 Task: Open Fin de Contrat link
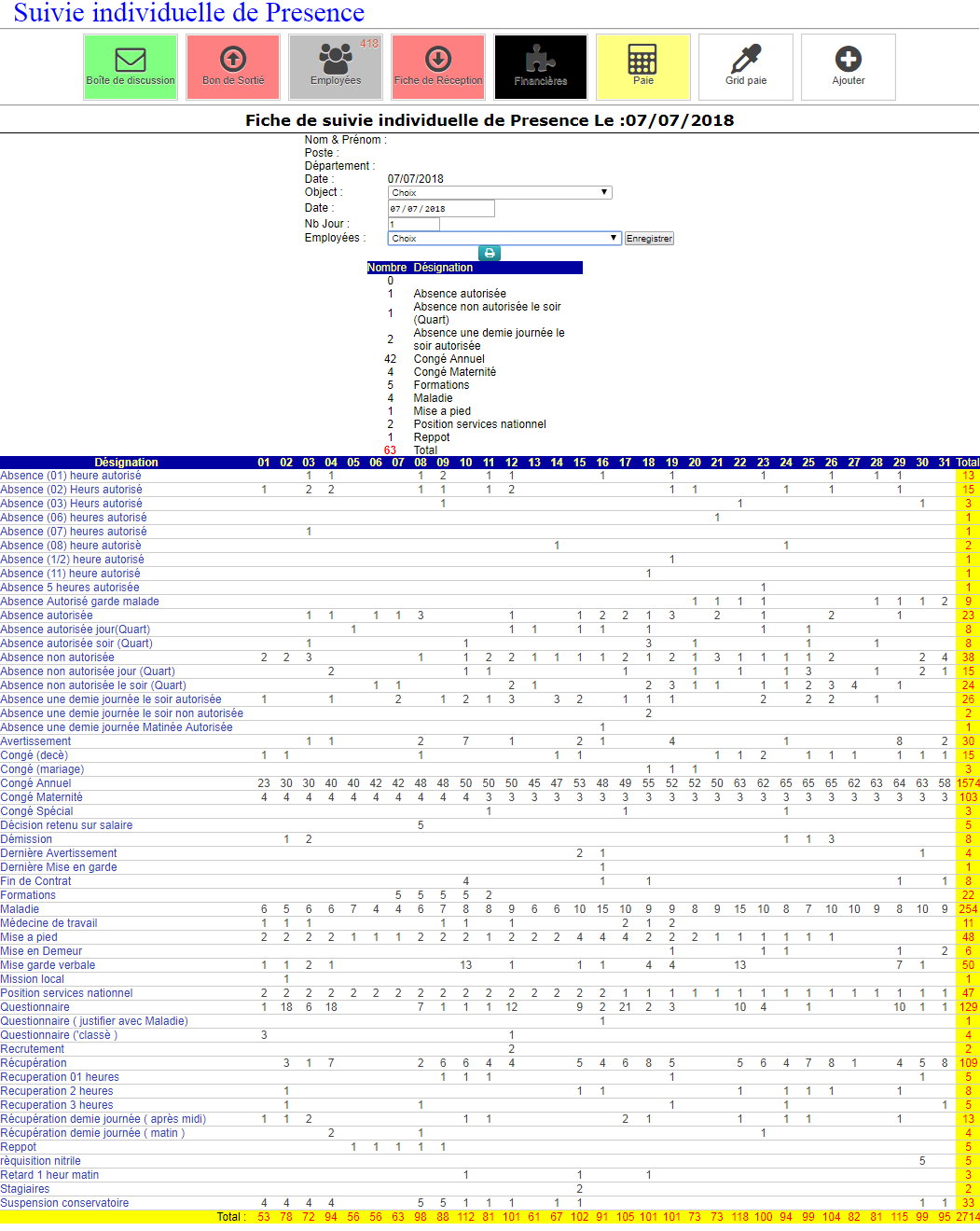pyautogui.click(x=35, y=881)
